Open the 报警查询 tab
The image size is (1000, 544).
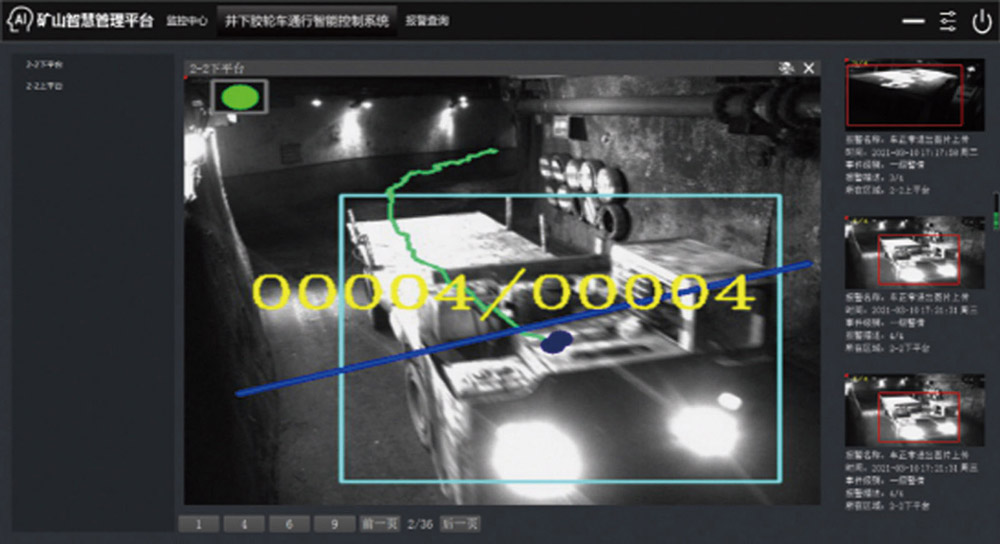tap(427, 21)
